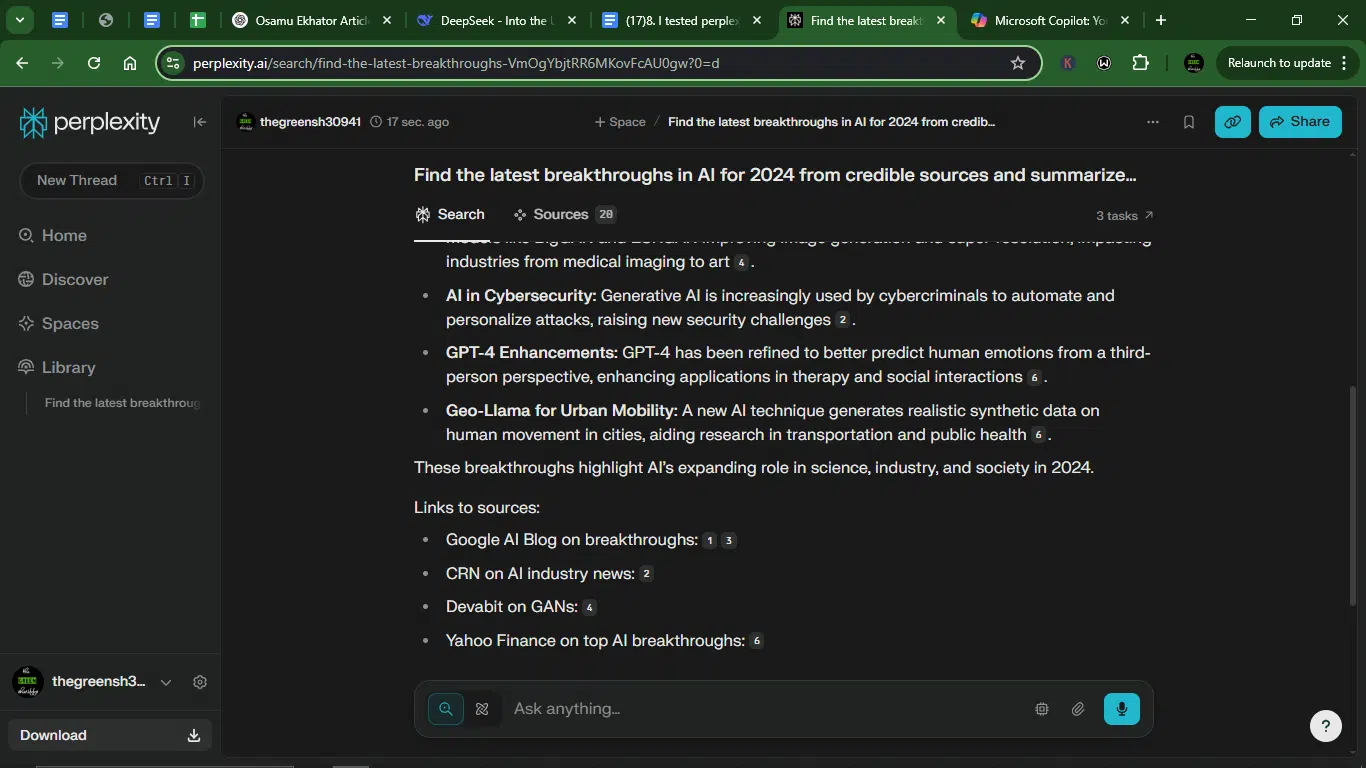View site information icon in address bar

pos(173,63)
